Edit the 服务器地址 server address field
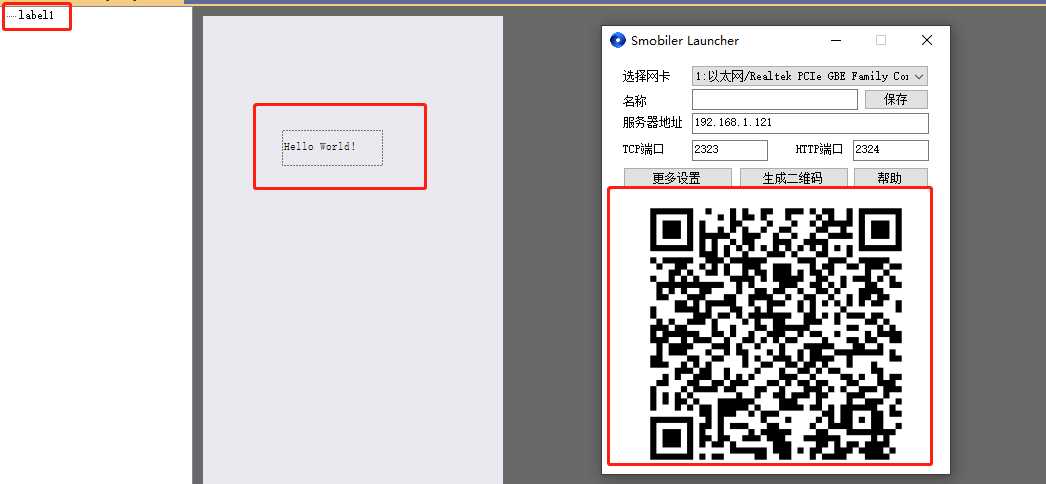Image resolution: width=1046 pixels, height=484 pixels. tap(810, 123)
